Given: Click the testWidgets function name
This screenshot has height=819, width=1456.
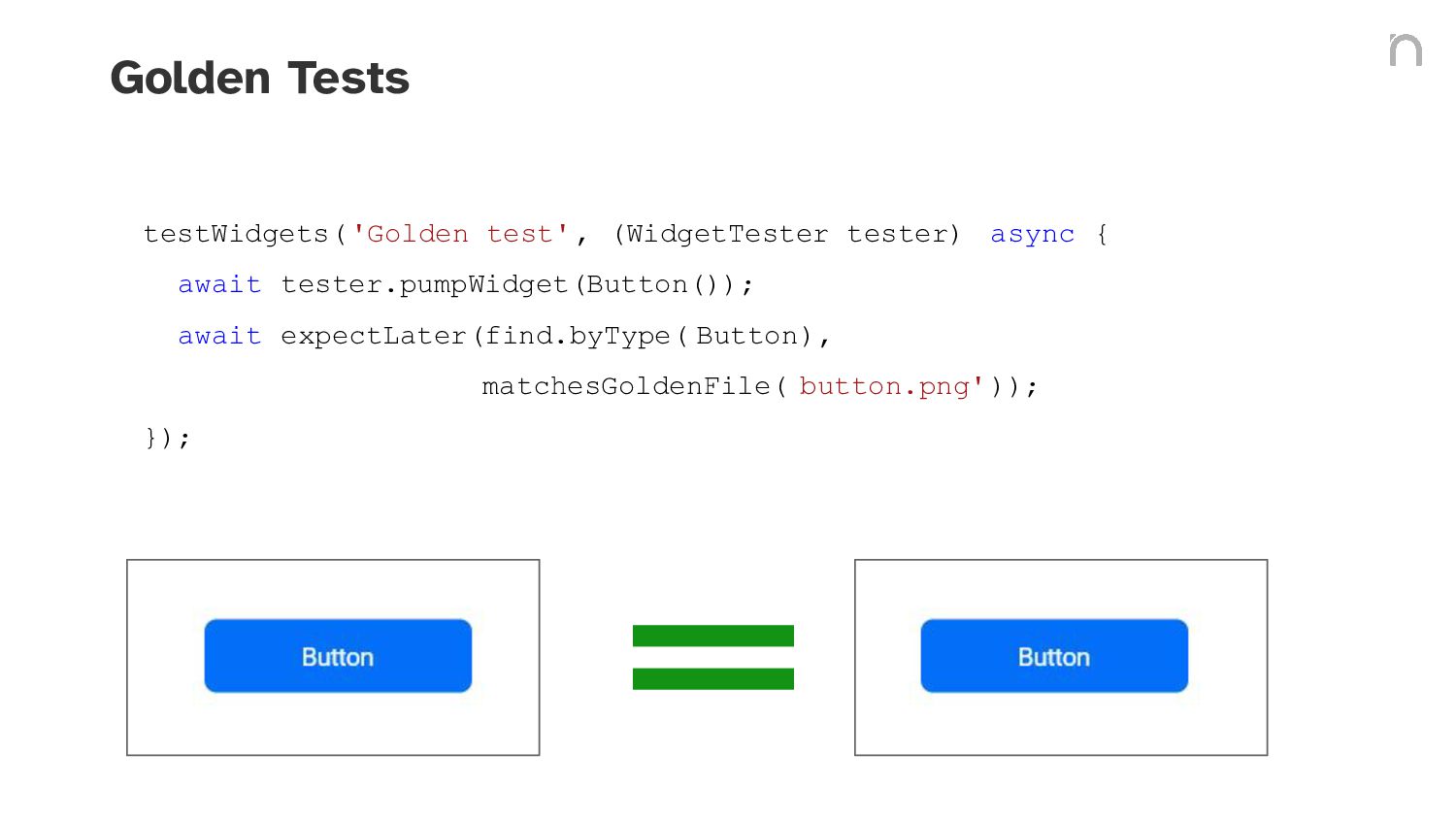Looking at the screenshot, I should [x=236, y=234].
